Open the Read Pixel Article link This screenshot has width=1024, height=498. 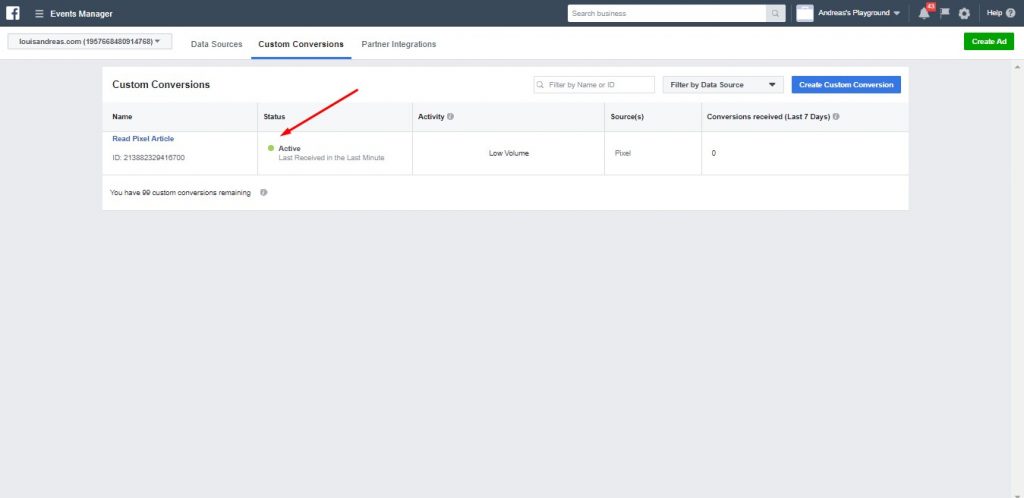[x=143, y=138]
